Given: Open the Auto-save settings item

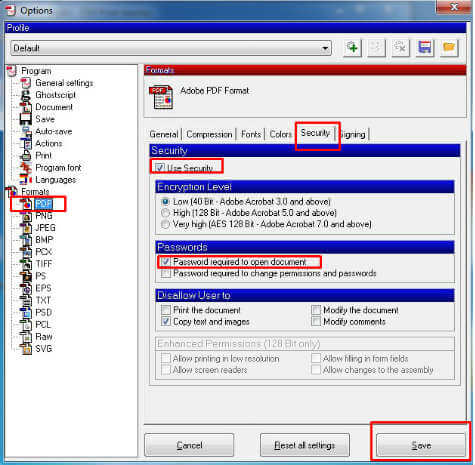Looking at the screenshot, I should coord(53,131).
